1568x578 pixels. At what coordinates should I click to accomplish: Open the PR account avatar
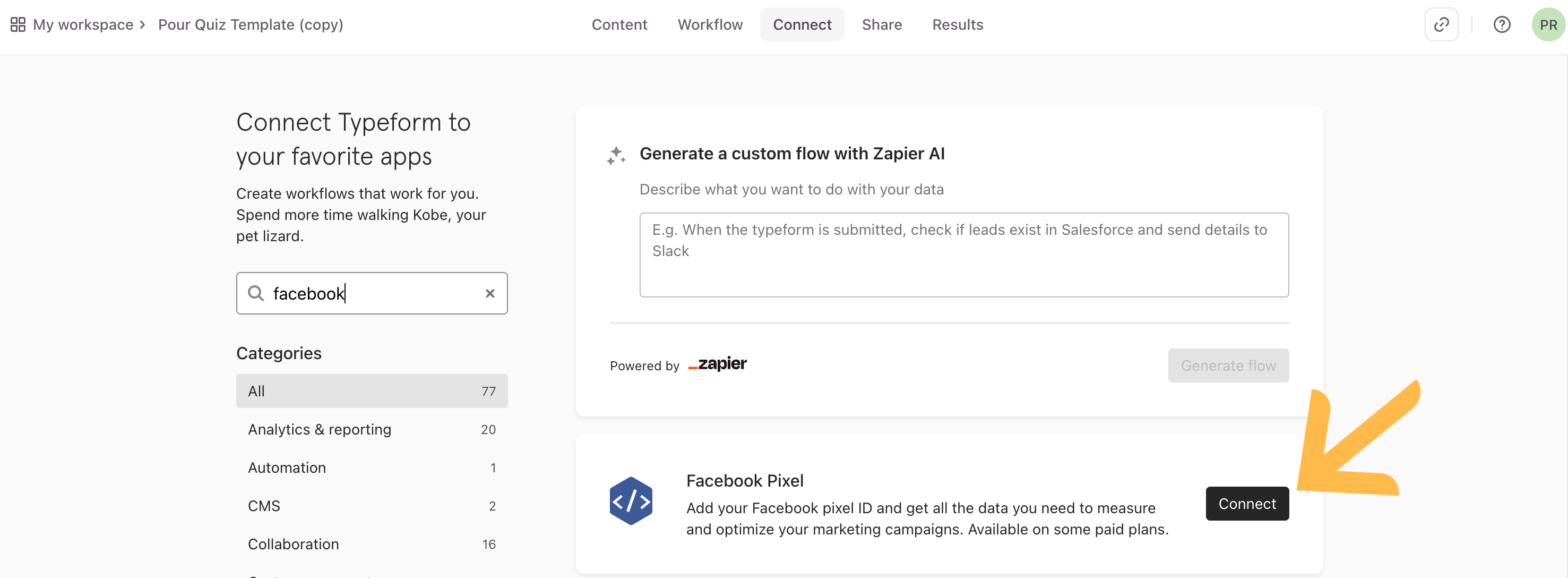pos(1548,24)
